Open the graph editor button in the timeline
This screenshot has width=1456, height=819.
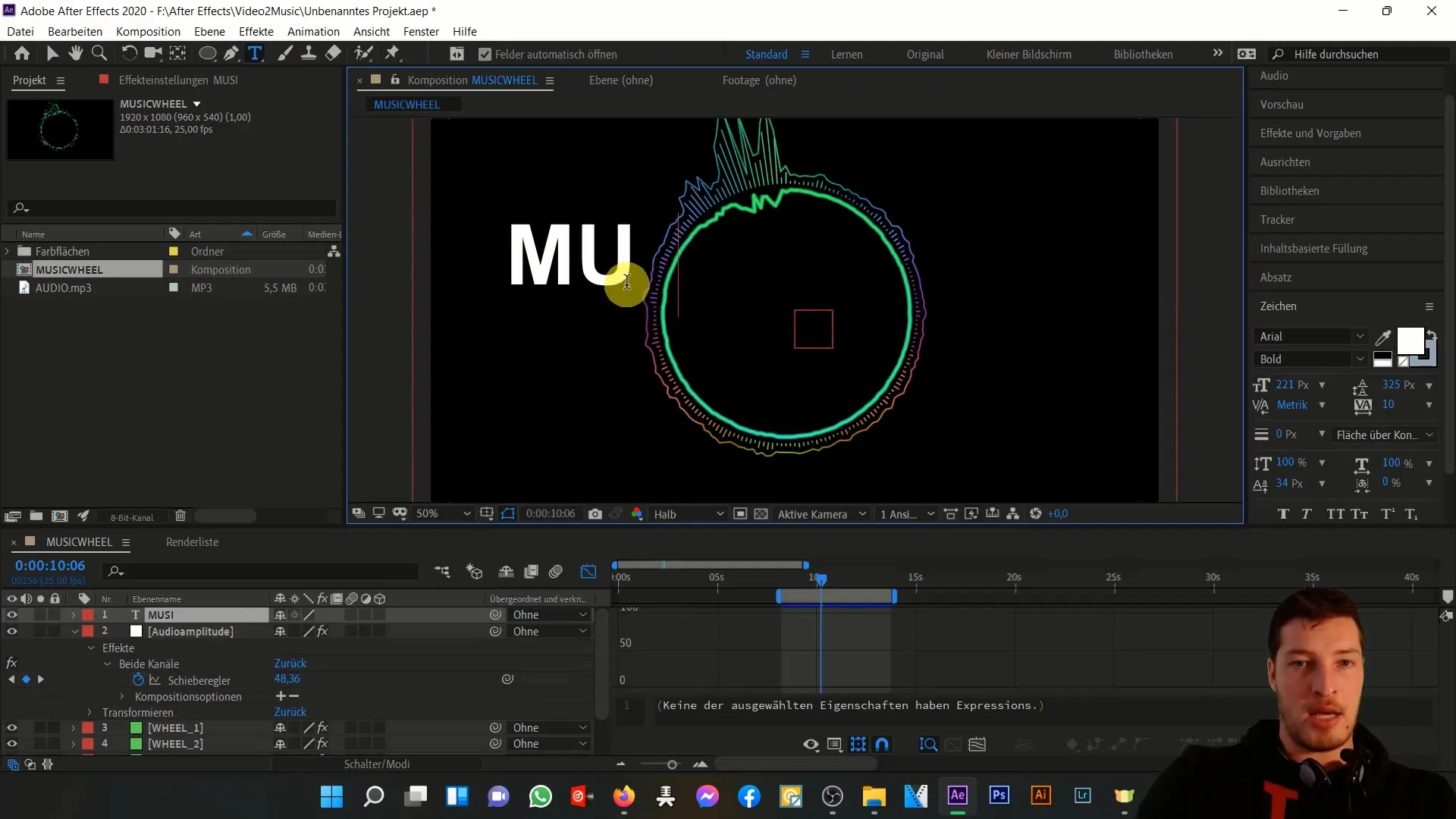tap(588, 572)
